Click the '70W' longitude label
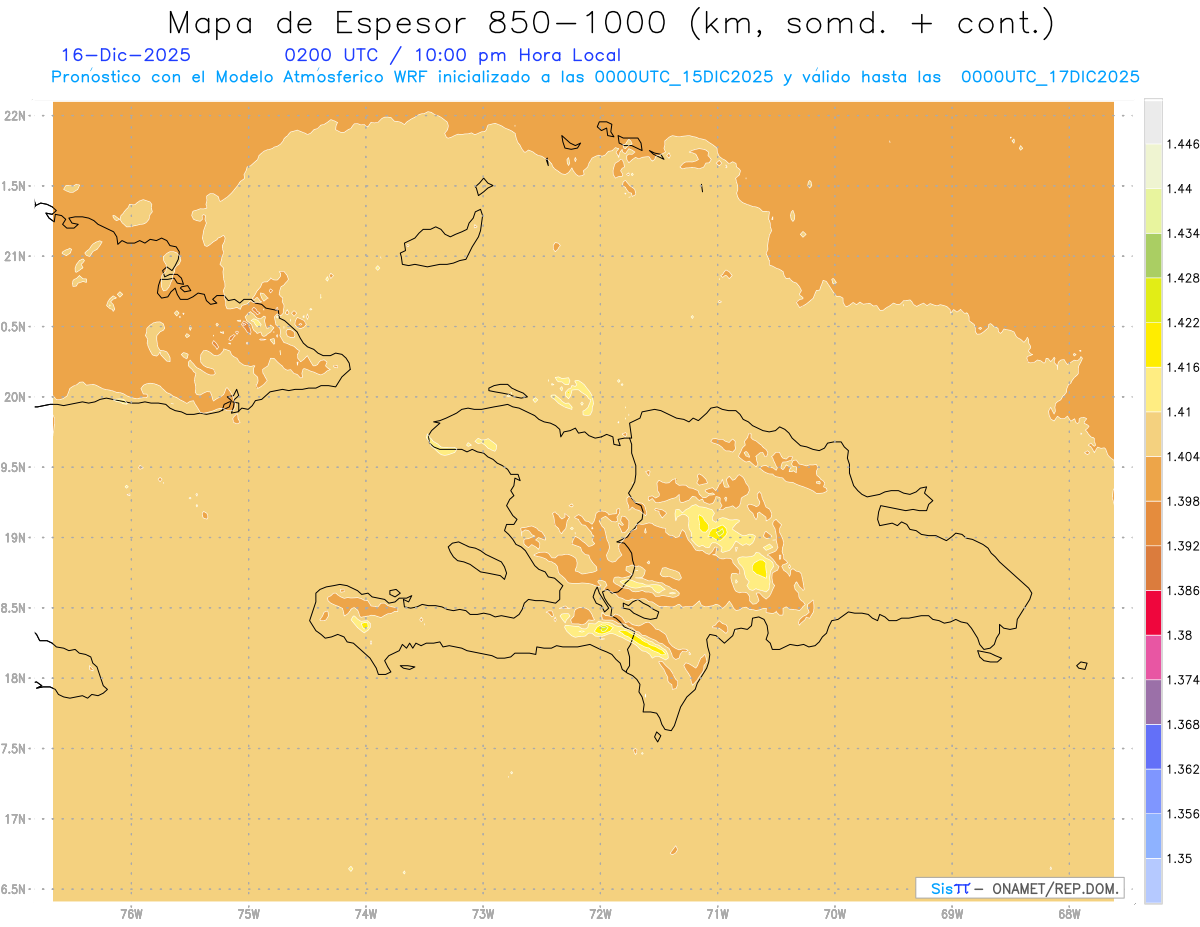 click(835, 914)
